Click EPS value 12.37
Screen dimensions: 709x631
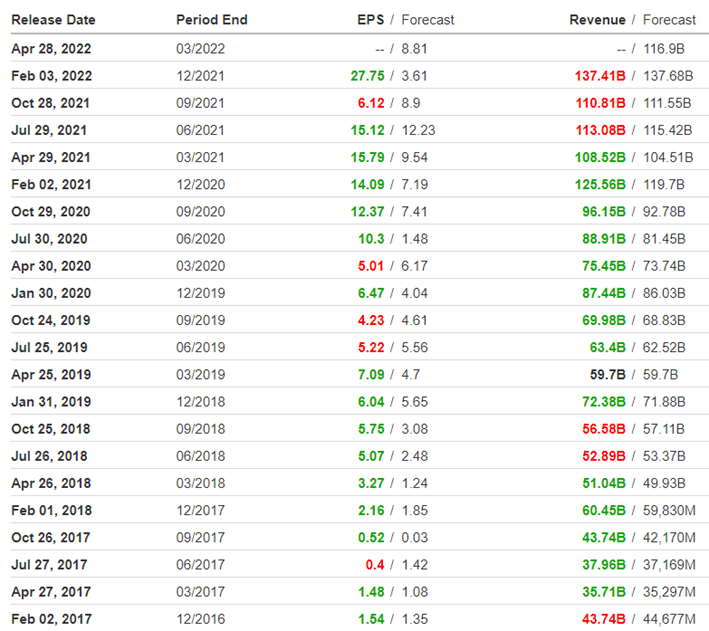[x=367, y=212]
